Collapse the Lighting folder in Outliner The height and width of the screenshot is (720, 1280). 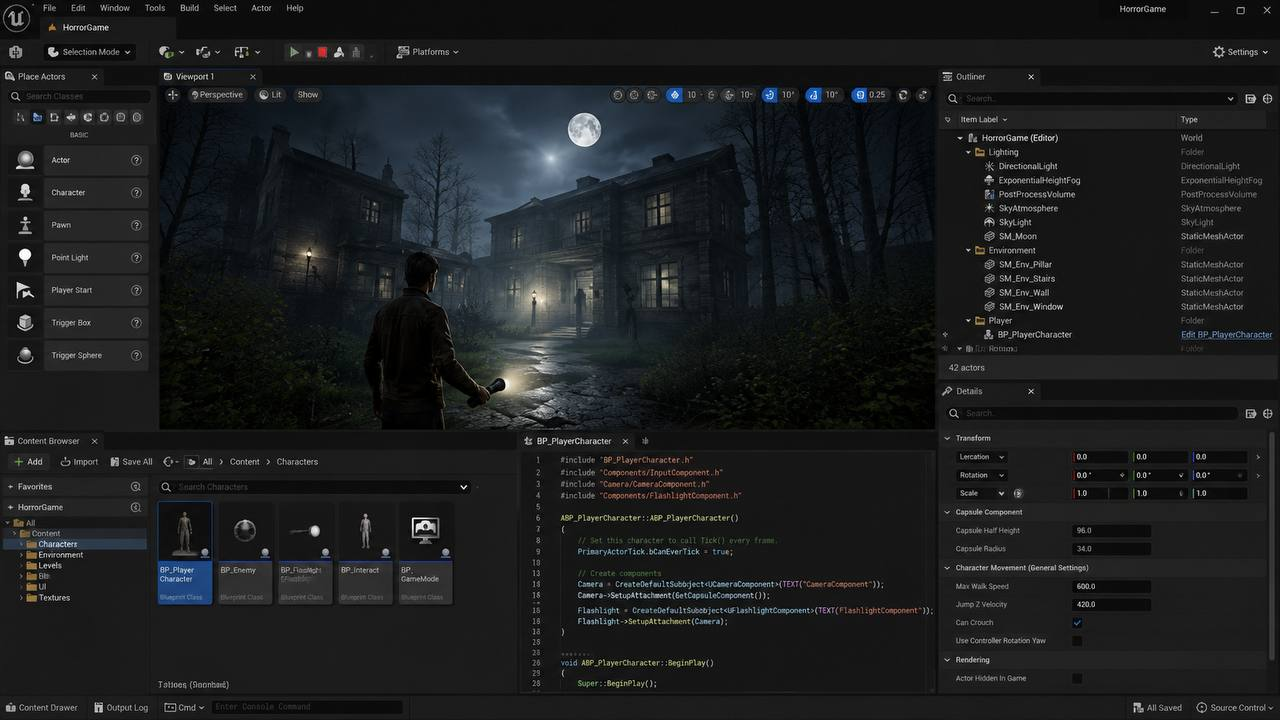pyautogui.click(x=968, y=152)
